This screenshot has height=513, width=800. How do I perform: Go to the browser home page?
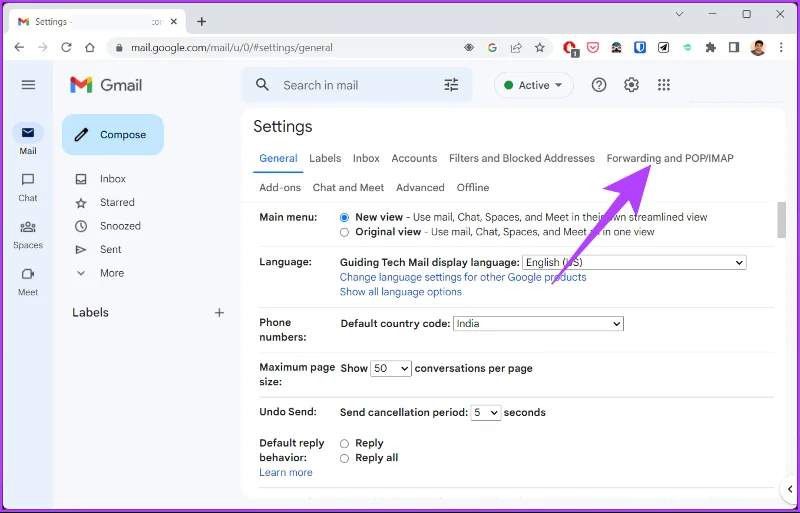90,47
